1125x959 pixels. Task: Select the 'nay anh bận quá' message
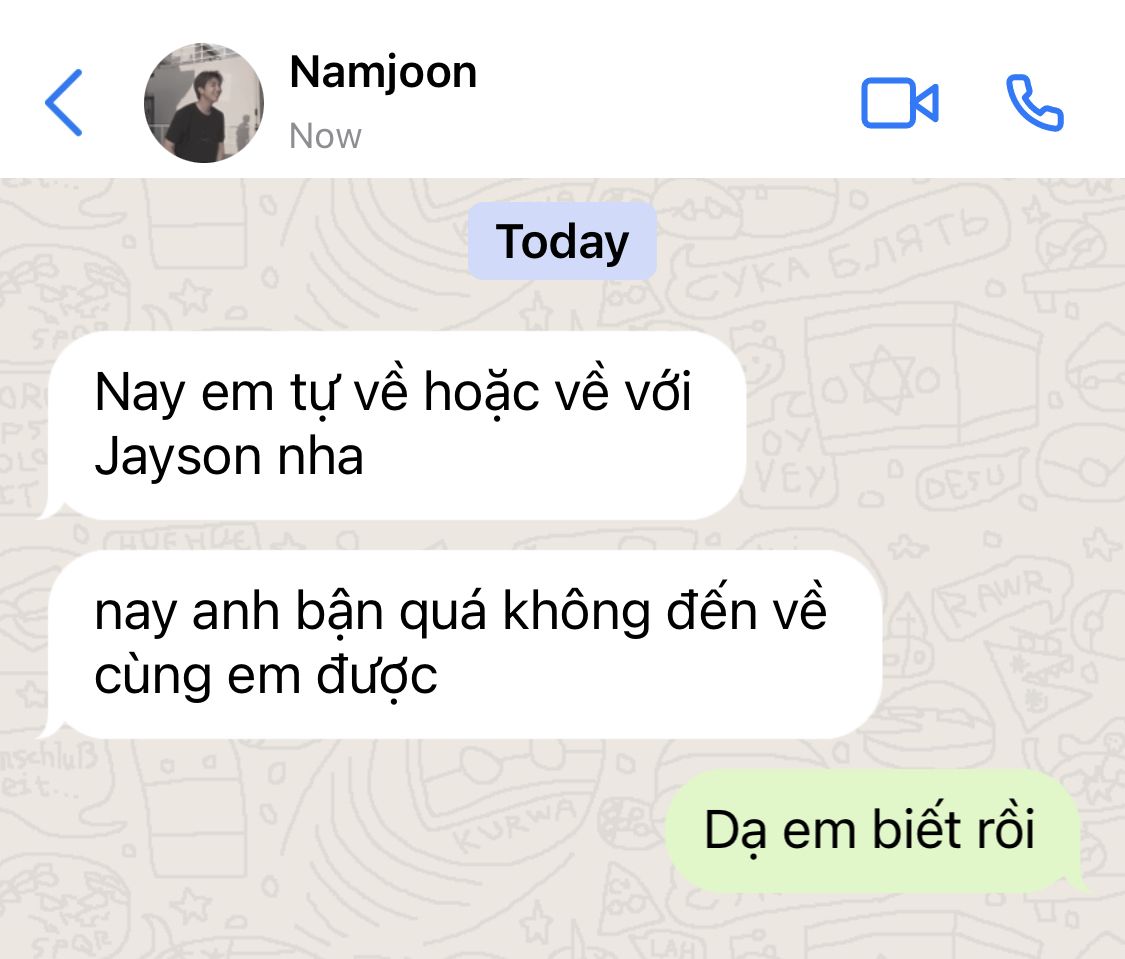[461, 644]
